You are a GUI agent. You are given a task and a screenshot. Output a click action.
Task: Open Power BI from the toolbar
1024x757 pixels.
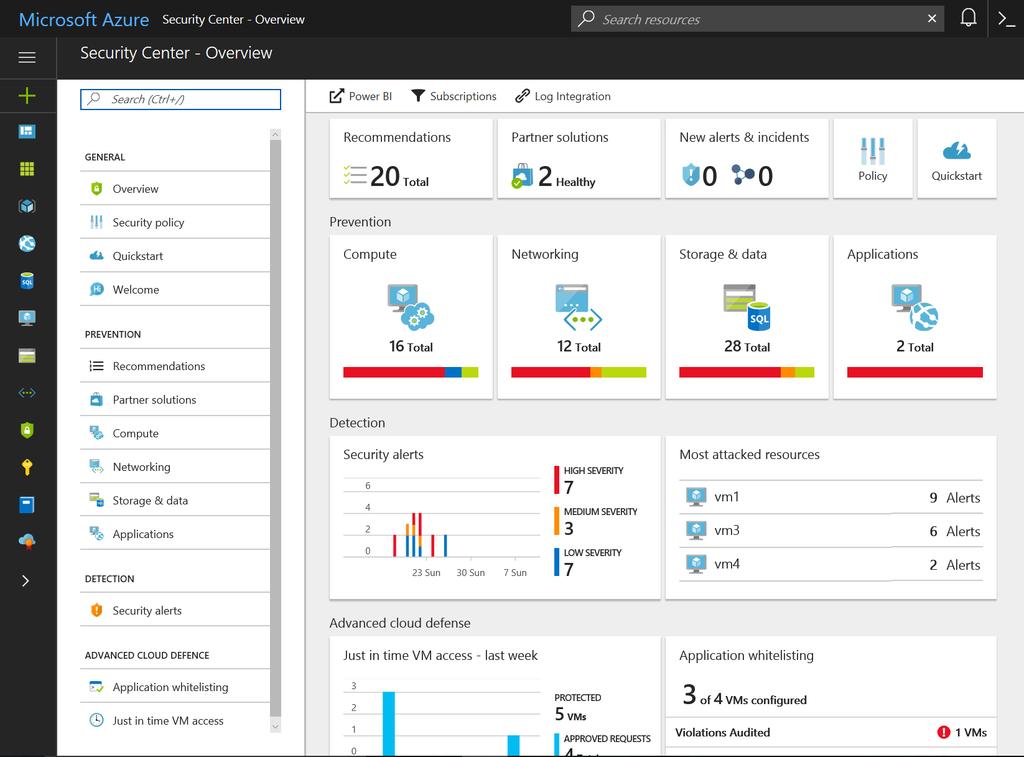[360, 96]
